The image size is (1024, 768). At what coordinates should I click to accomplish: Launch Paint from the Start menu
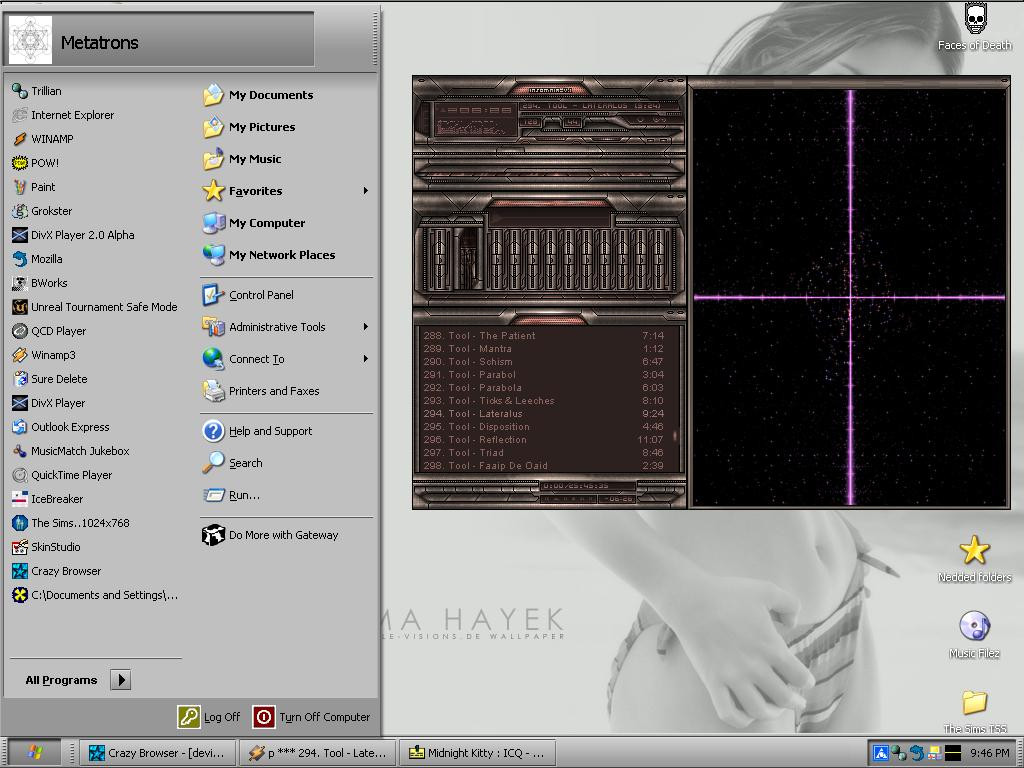tap(33, 187)
